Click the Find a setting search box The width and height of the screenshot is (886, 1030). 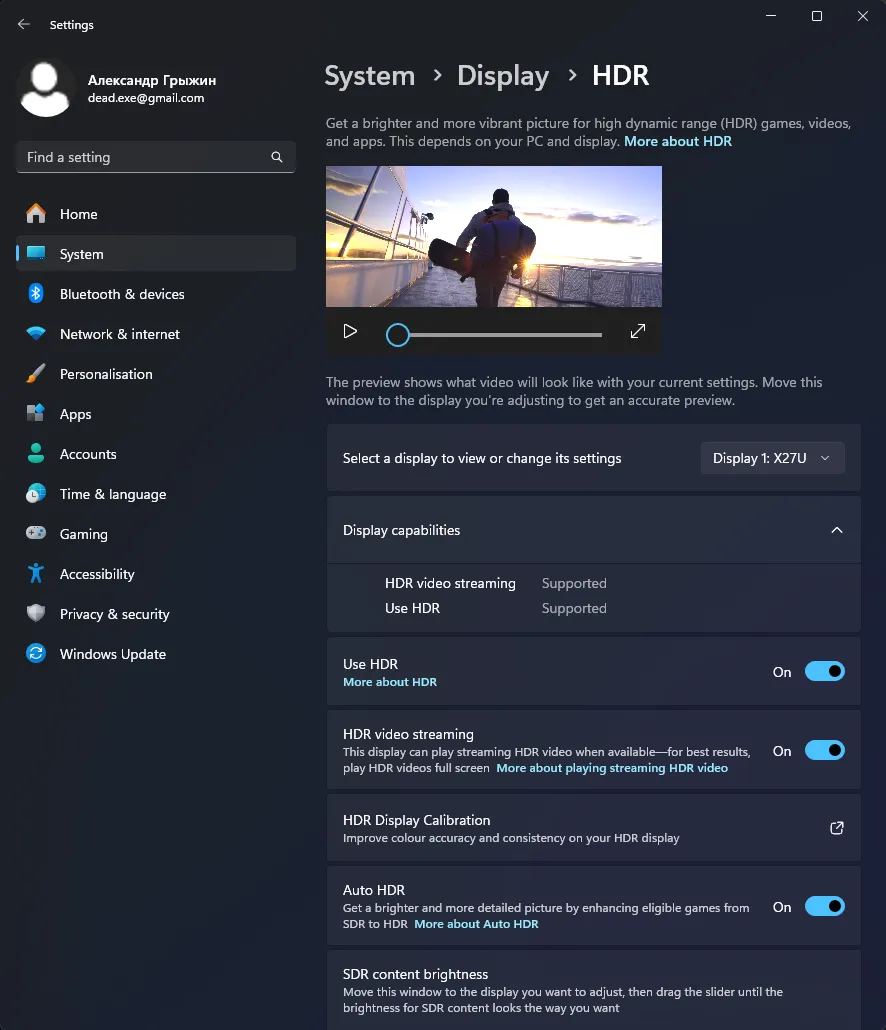(x=145, y=157)
